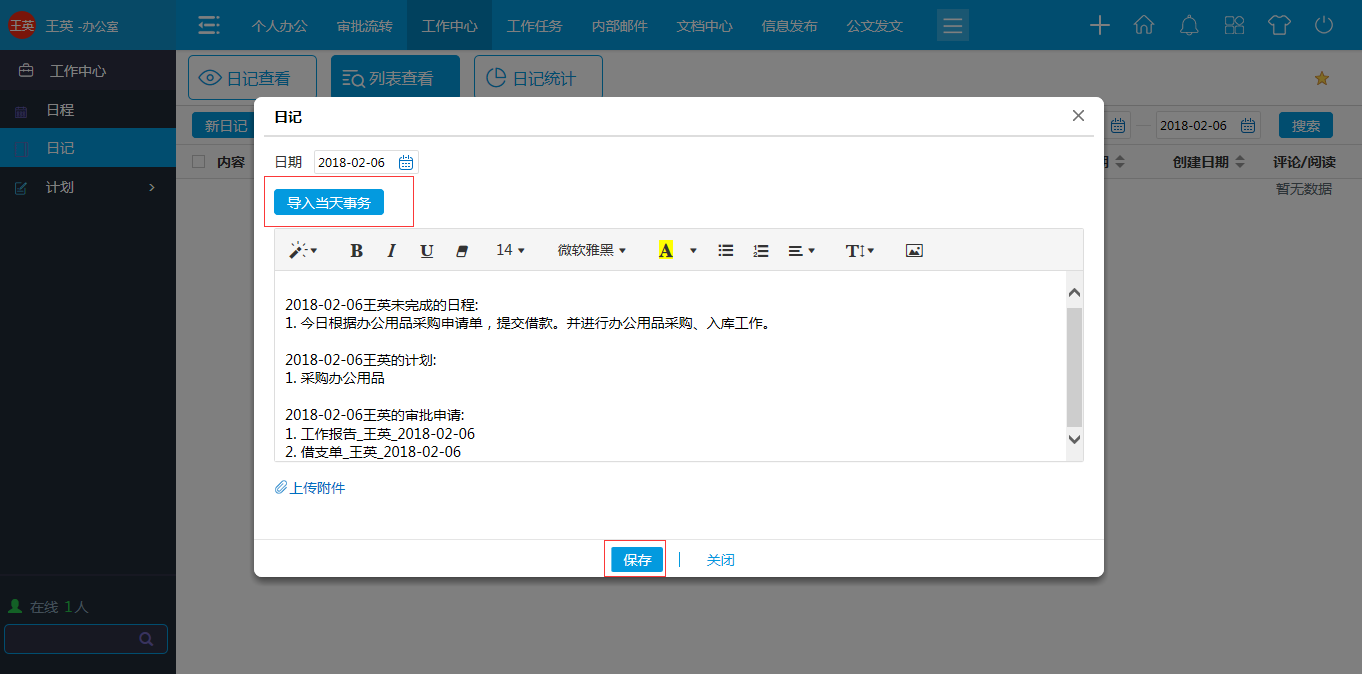Open the app grid icon in header
1362x674 pixels.
tap(1234, 25)
